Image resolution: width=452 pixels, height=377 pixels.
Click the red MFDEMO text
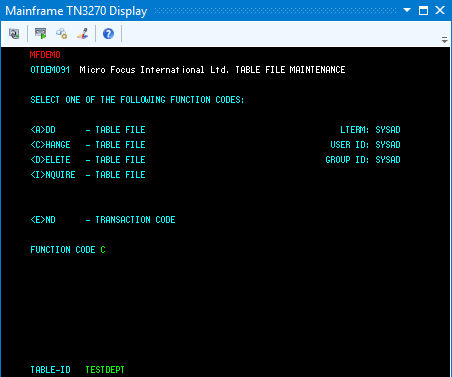[45, 55]
